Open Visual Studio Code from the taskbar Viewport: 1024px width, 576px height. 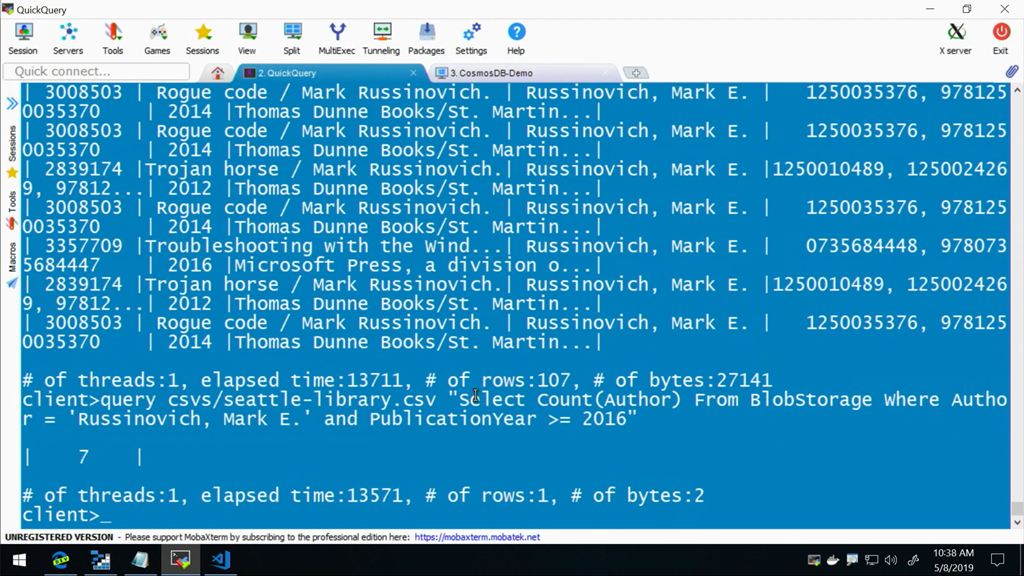(x=221, y=560)
